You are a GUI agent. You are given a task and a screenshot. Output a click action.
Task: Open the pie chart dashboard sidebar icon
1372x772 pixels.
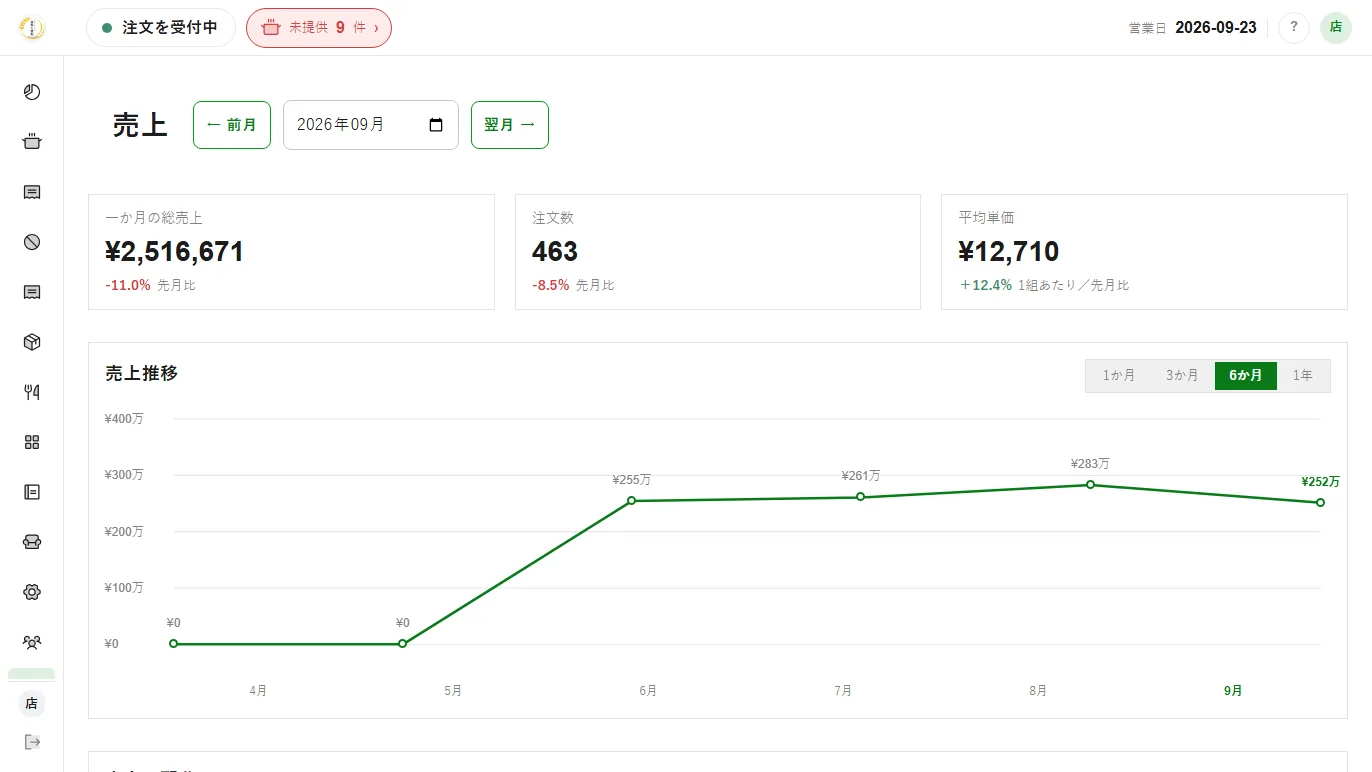coord(32,92)
